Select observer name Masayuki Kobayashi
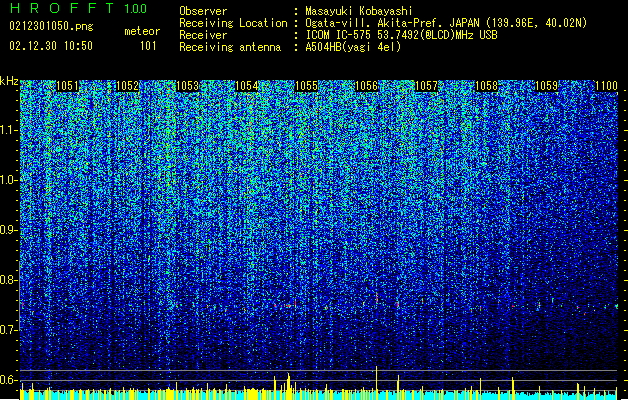Viewport: 629px width, 400px height. tap(359, 11)
